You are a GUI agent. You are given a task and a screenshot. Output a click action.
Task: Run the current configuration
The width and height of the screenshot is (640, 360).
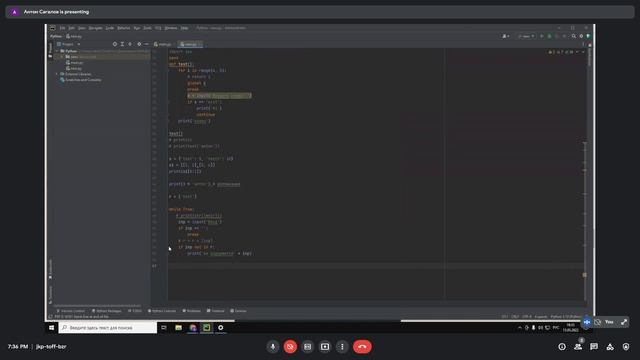coord(542,36)
